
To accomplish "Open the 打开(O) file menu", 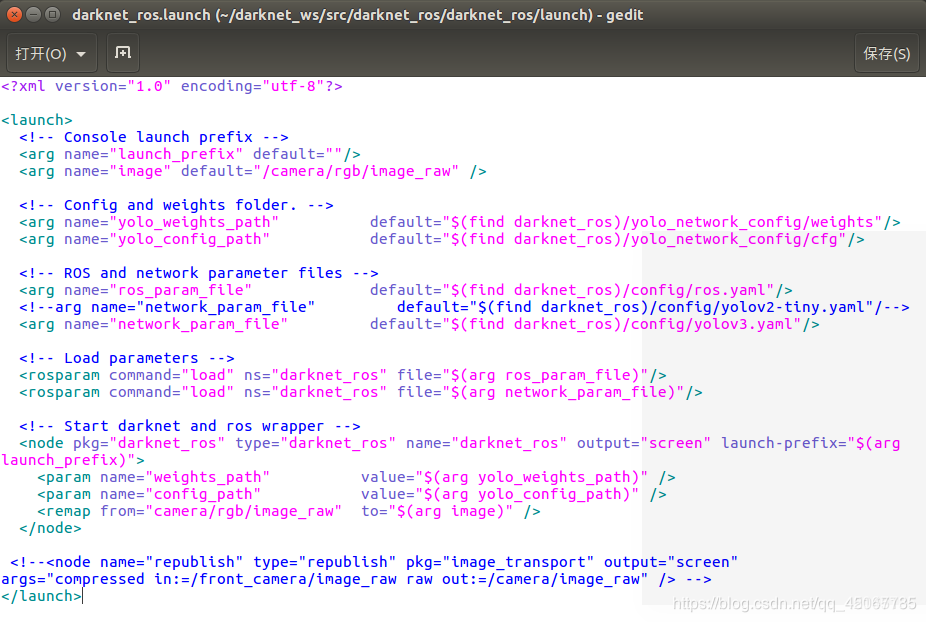I will coord(50,54).
